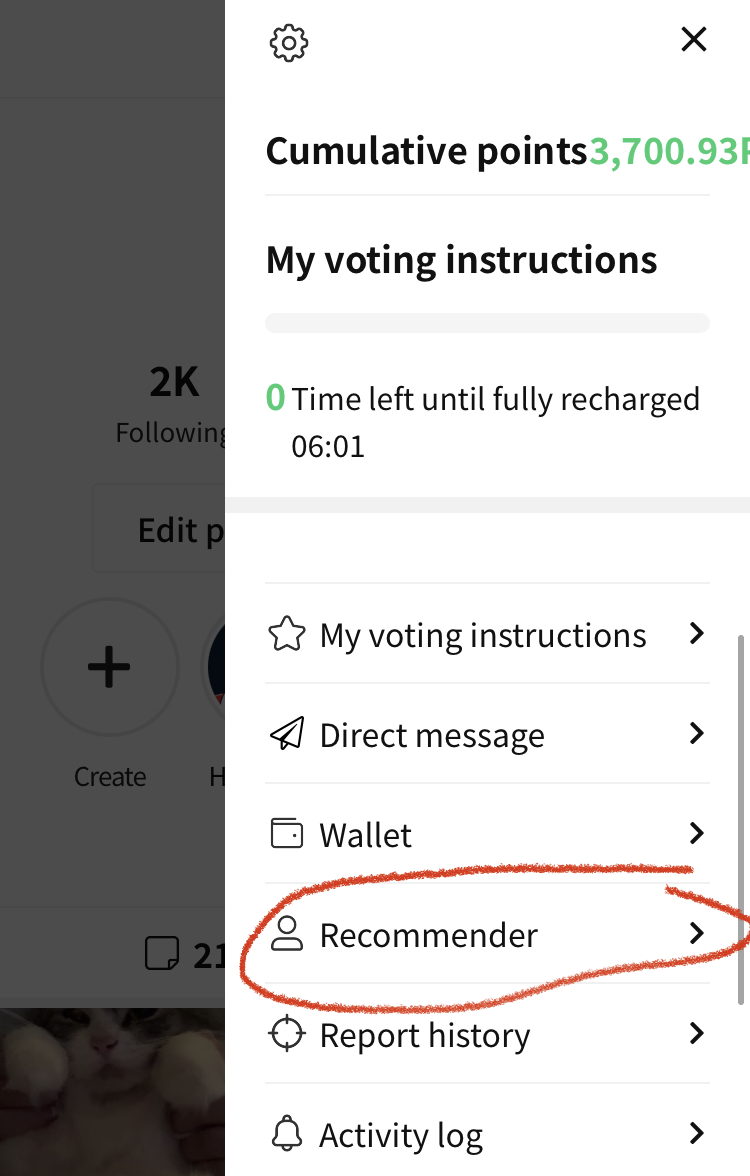Click the Wallet icon
Image resolution: width=750 pixels, height=1176 pixels.
287,834
